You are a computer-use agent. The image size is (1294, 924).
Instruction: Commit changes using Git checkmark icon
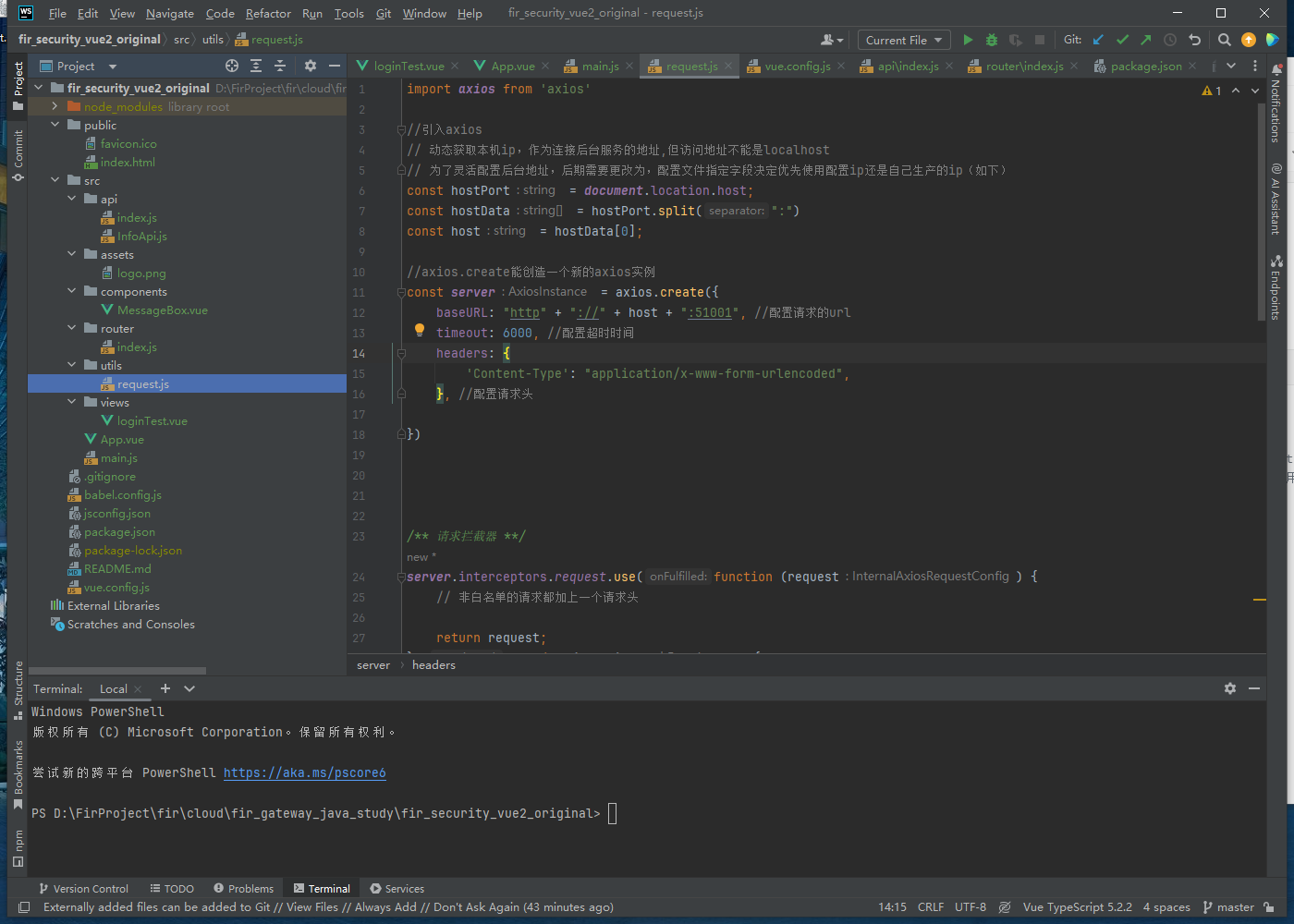[1122, 40]
